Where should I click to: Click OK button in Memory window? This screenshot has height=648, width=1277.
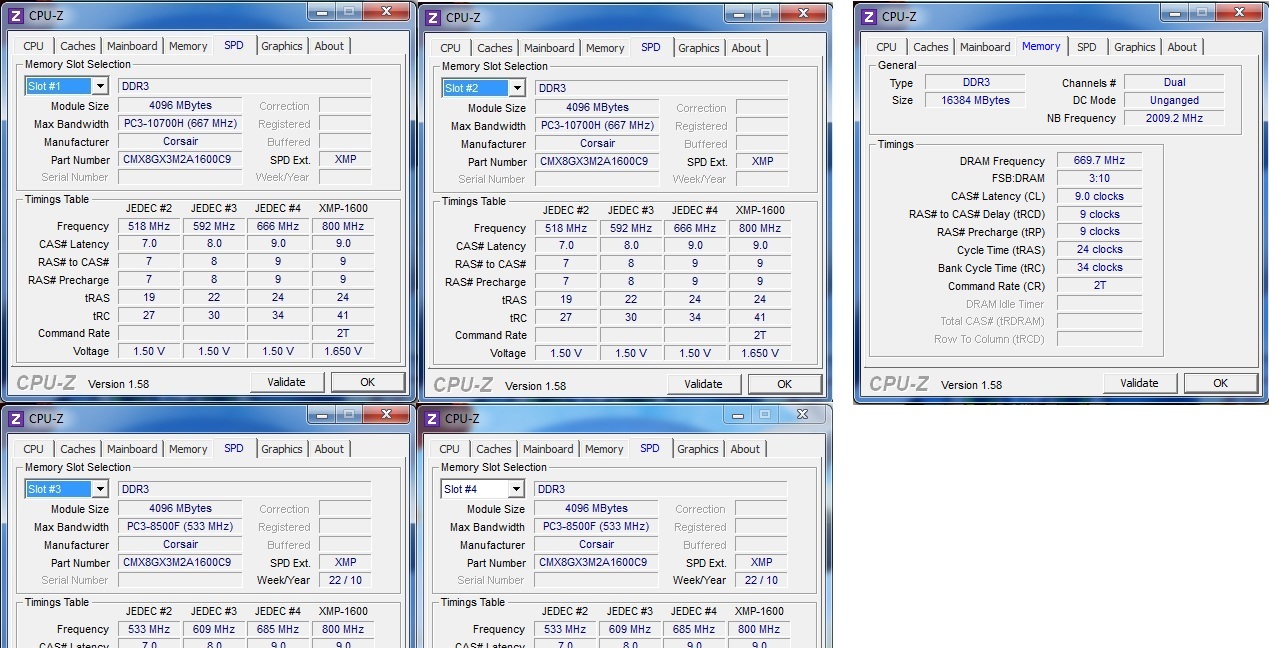(x=1221, y=383)
